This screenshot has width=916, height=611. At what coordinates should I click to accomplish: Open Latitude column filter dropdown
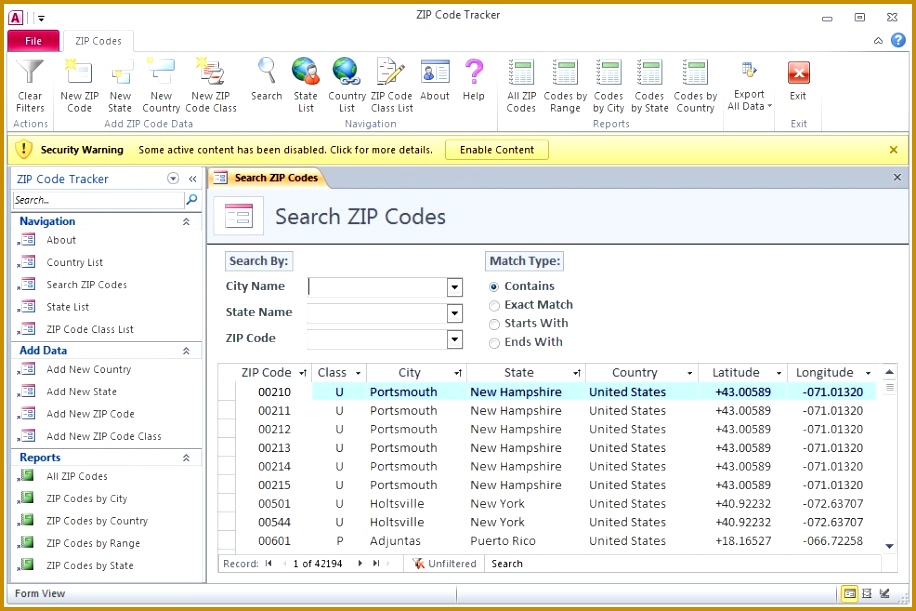click(779, 373)
